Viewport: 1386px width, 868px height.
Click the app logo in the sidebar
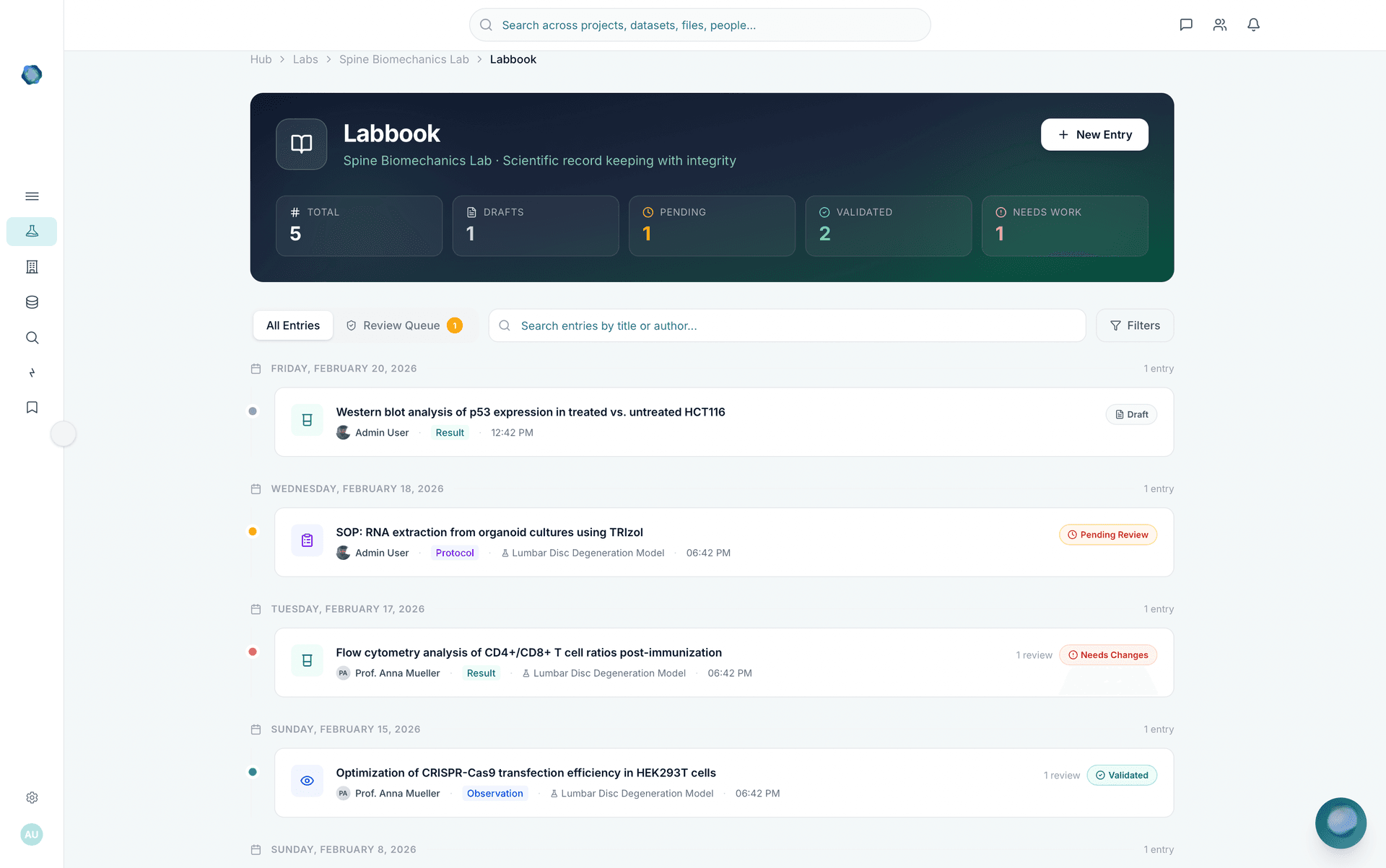pos(32,75)
